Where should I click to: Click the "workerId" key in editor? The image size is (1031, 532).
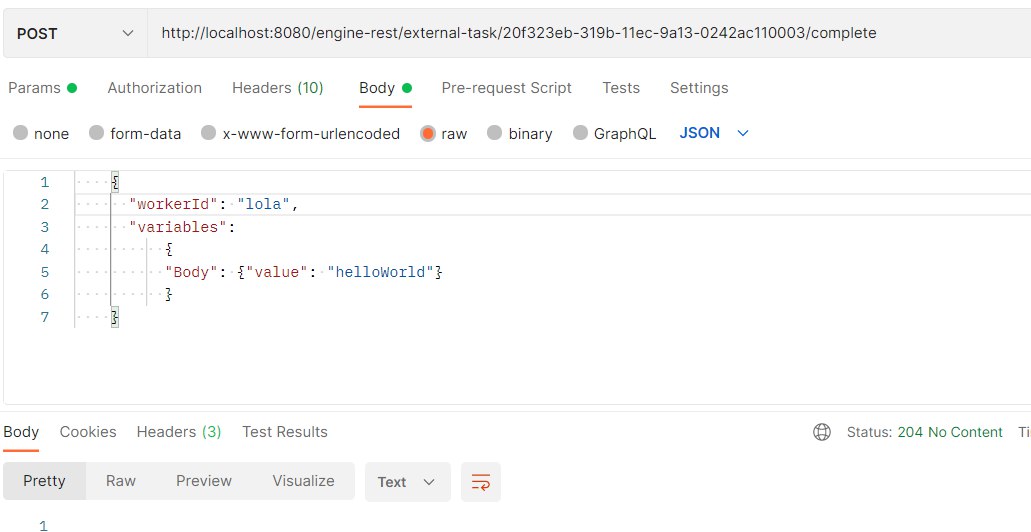[x=174, y=205]
